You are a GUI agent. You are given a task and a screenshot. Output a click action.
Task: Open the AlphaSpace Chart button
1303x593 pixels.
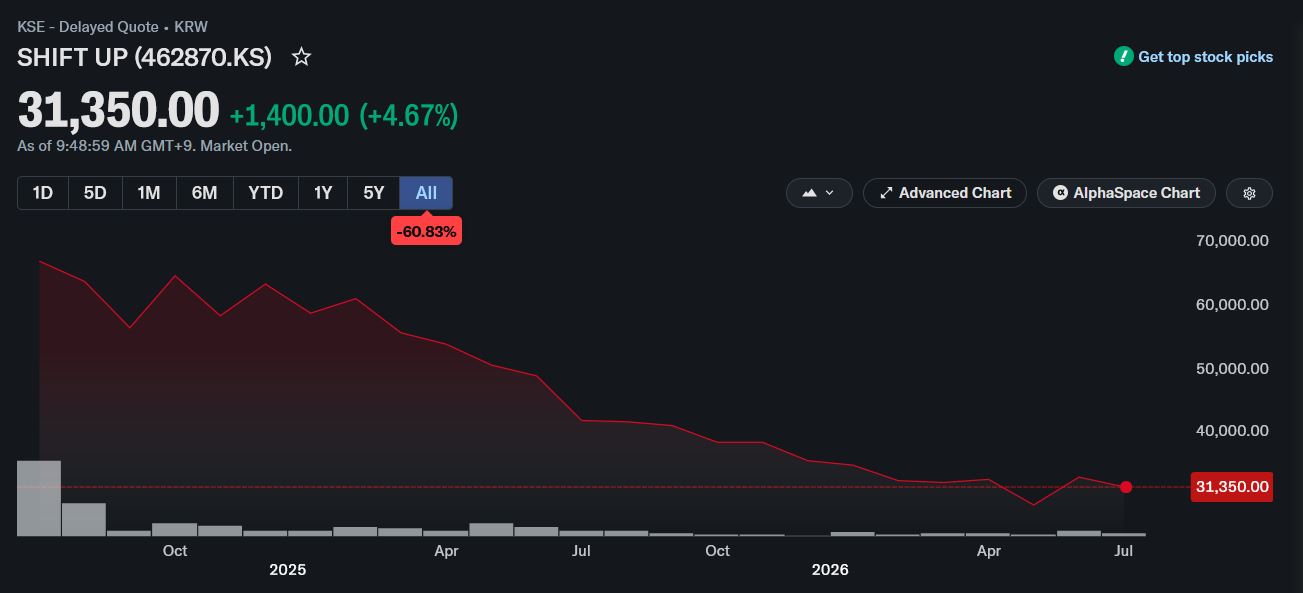coord(1126,193)
